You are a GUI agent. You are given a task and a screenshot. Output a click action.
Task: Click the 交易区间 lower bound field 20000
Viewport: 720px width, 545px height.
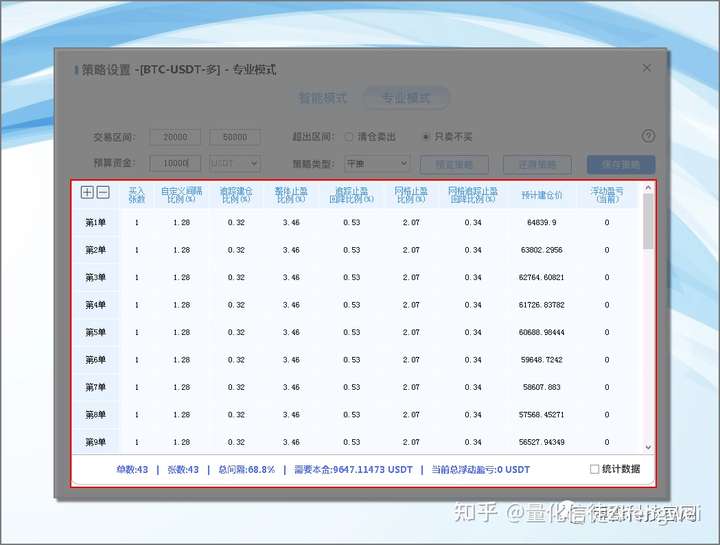(x=175, y=137)
